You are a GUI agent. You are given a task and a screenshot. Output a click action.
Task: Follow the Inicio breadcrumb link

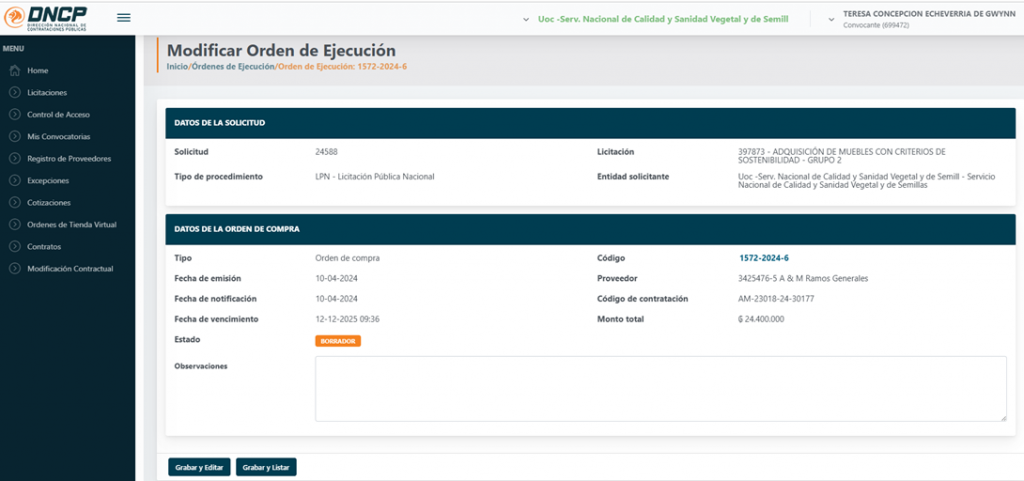pyautogui.click(x=177, y=66)
